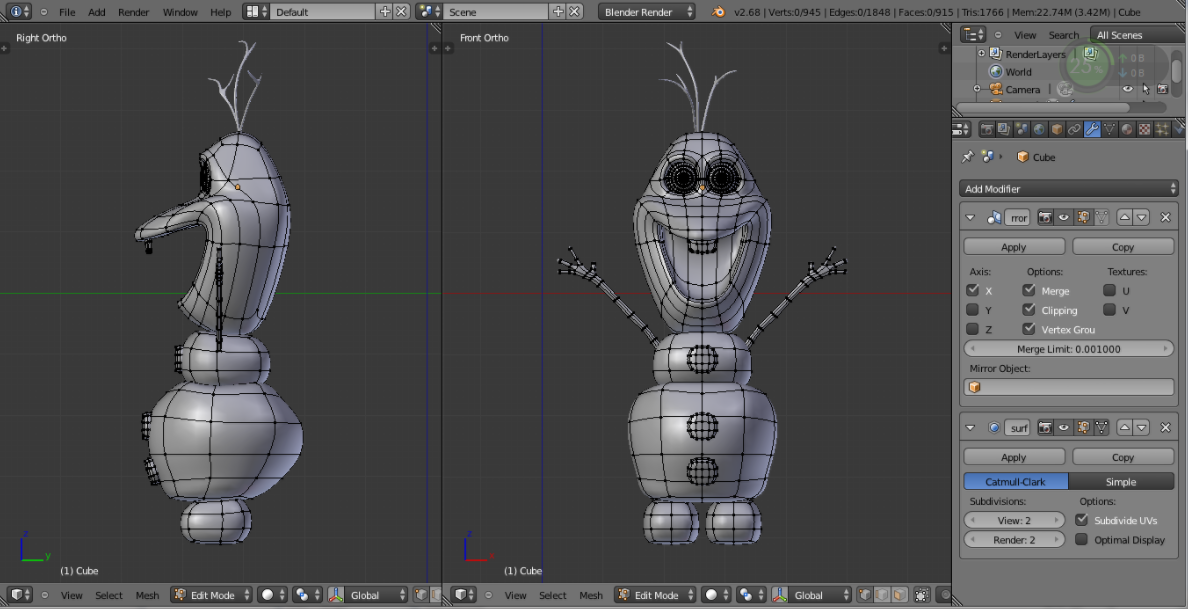Click the World globe icon in outliner

pos(996,72)
